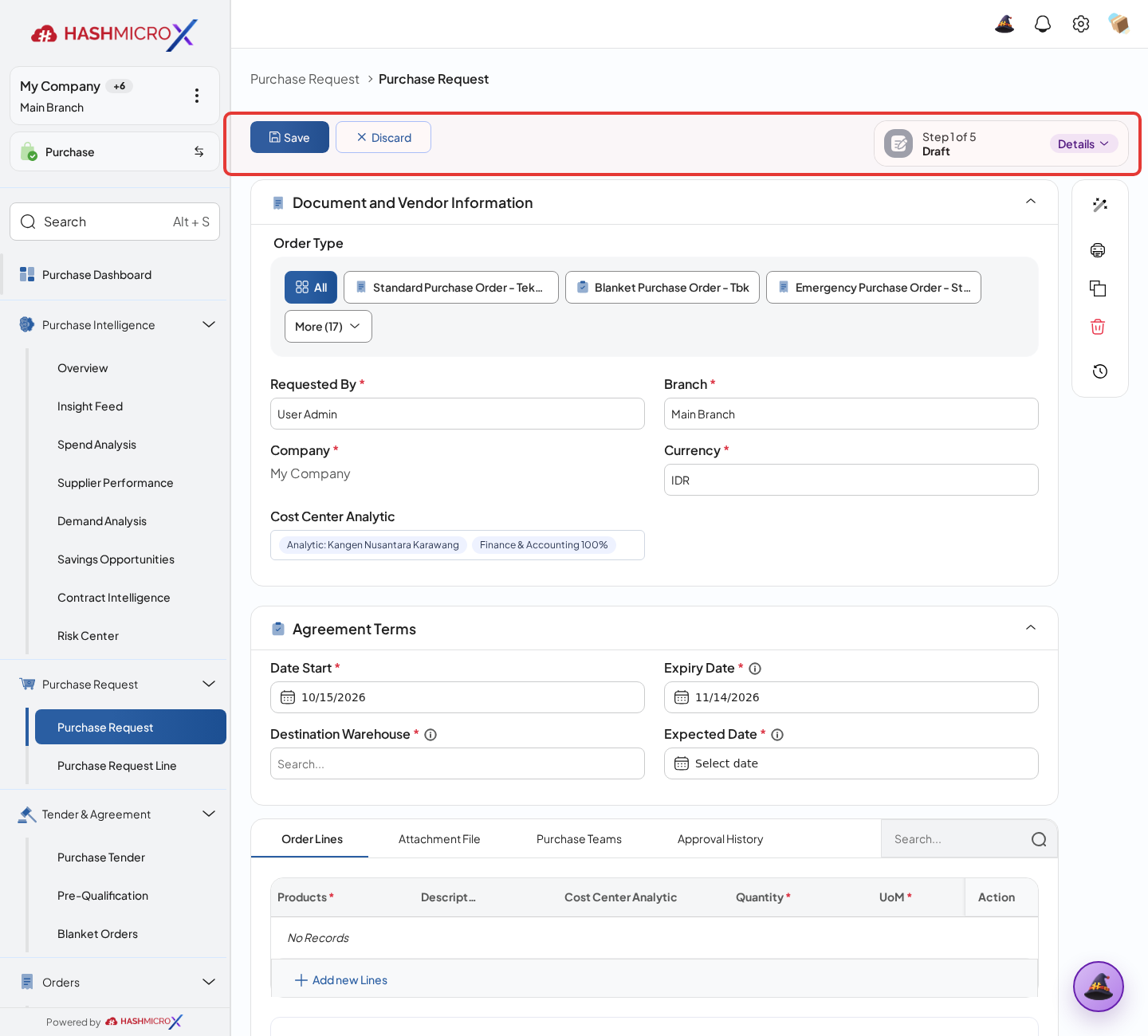Click the magic wand icon in side toolbar
This screenshot has height=1036, width=1148.
(x=1100, y=205)
